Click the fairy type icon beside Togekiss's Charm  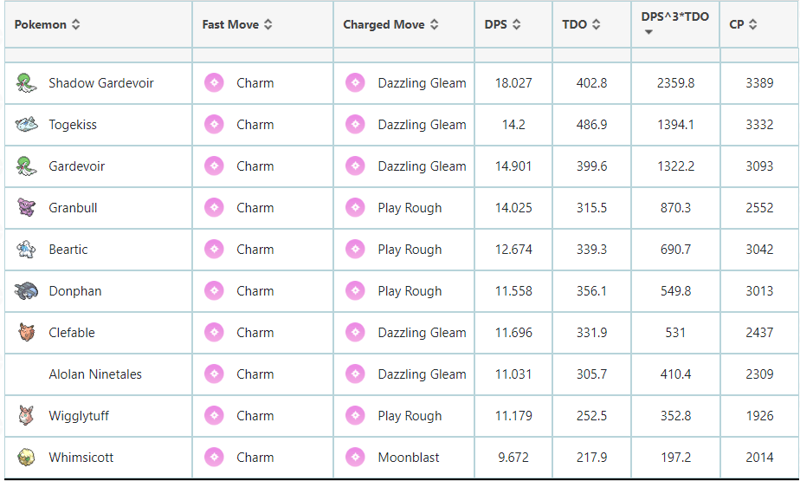tap(214, 124)
